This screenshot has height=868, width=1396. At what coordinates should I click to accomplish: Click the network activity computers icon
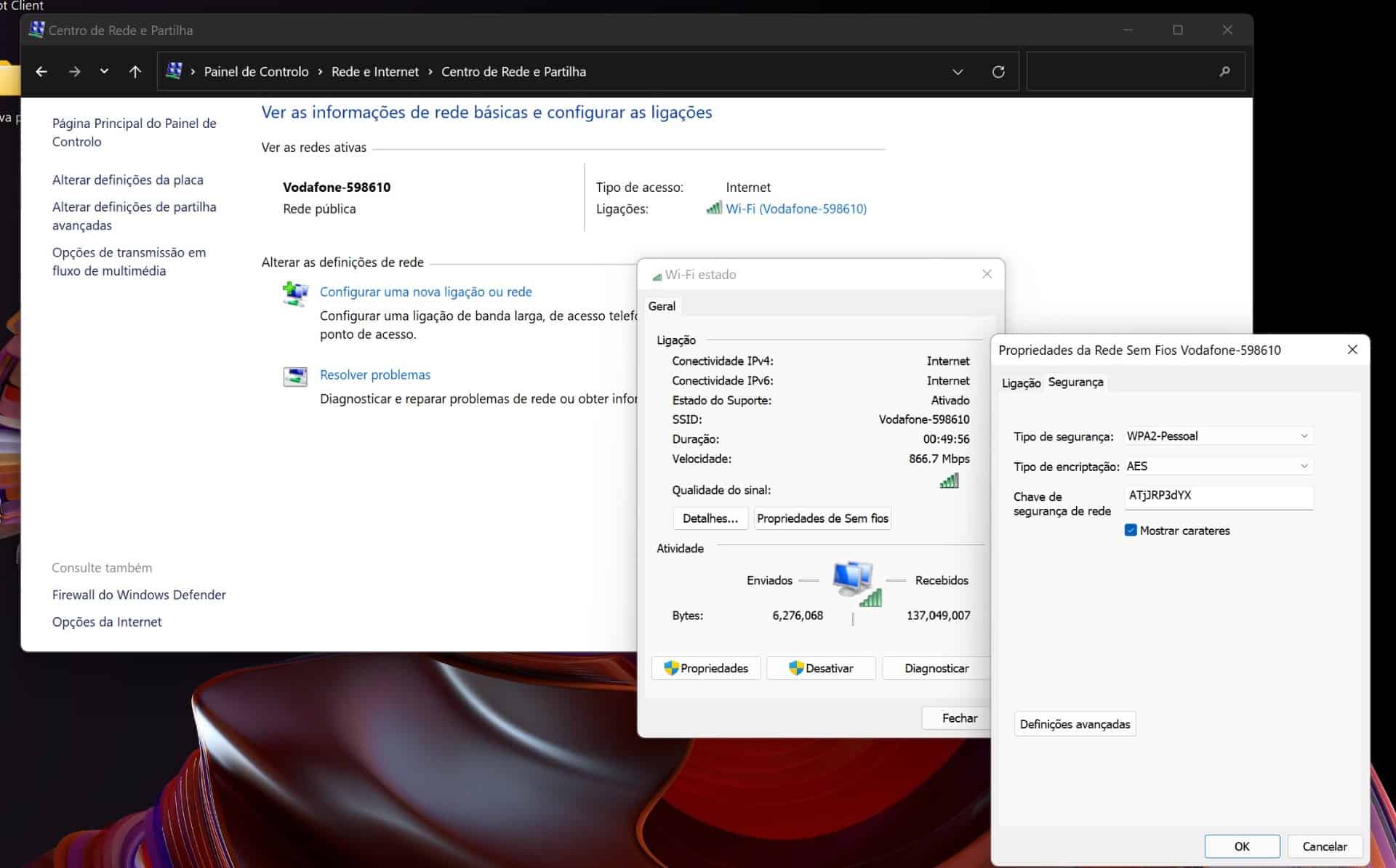[x=856, y=584]
